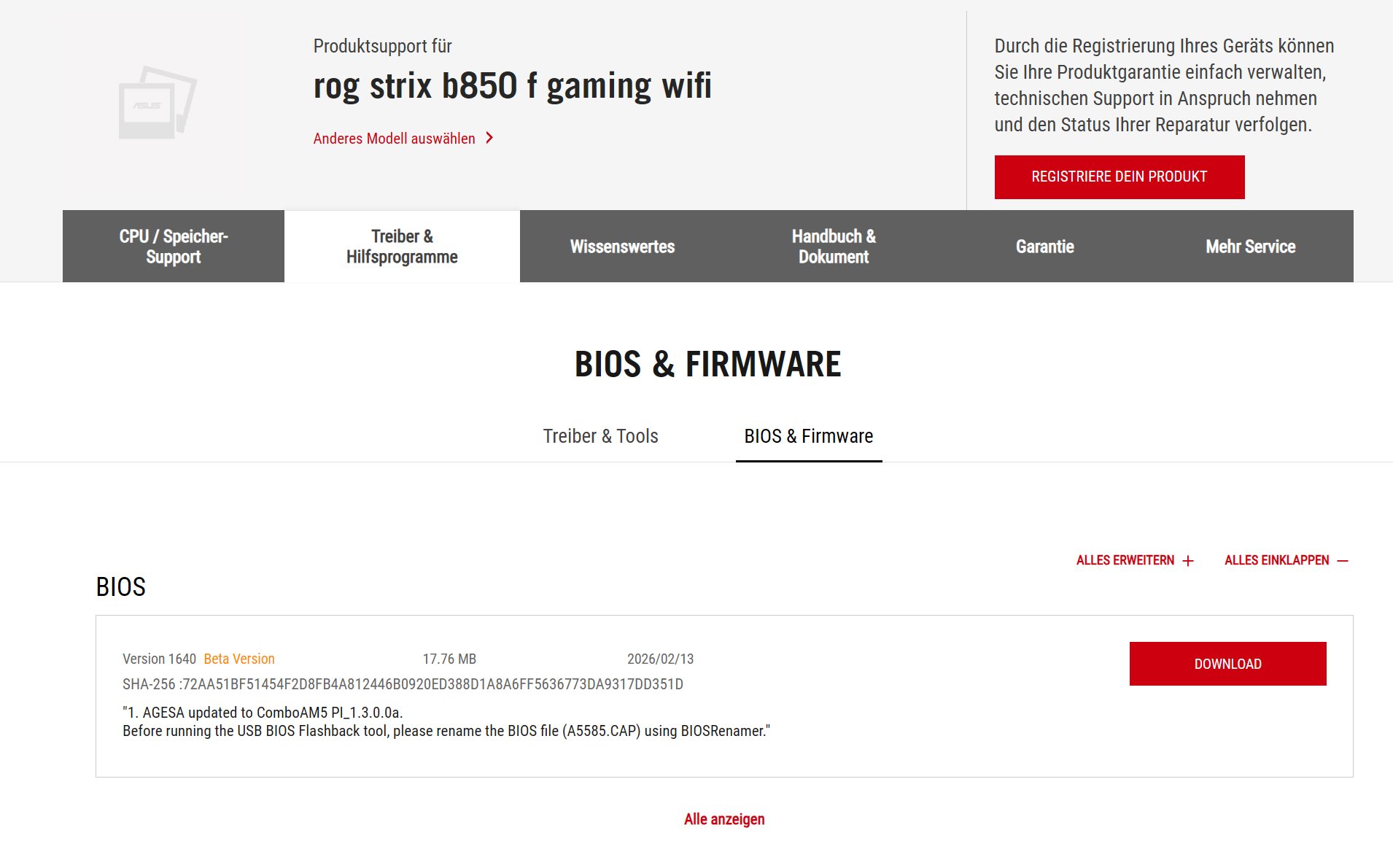Screen dimensions: 1393x868
Task: Click the Produktsupport für label
Action: 383,46
